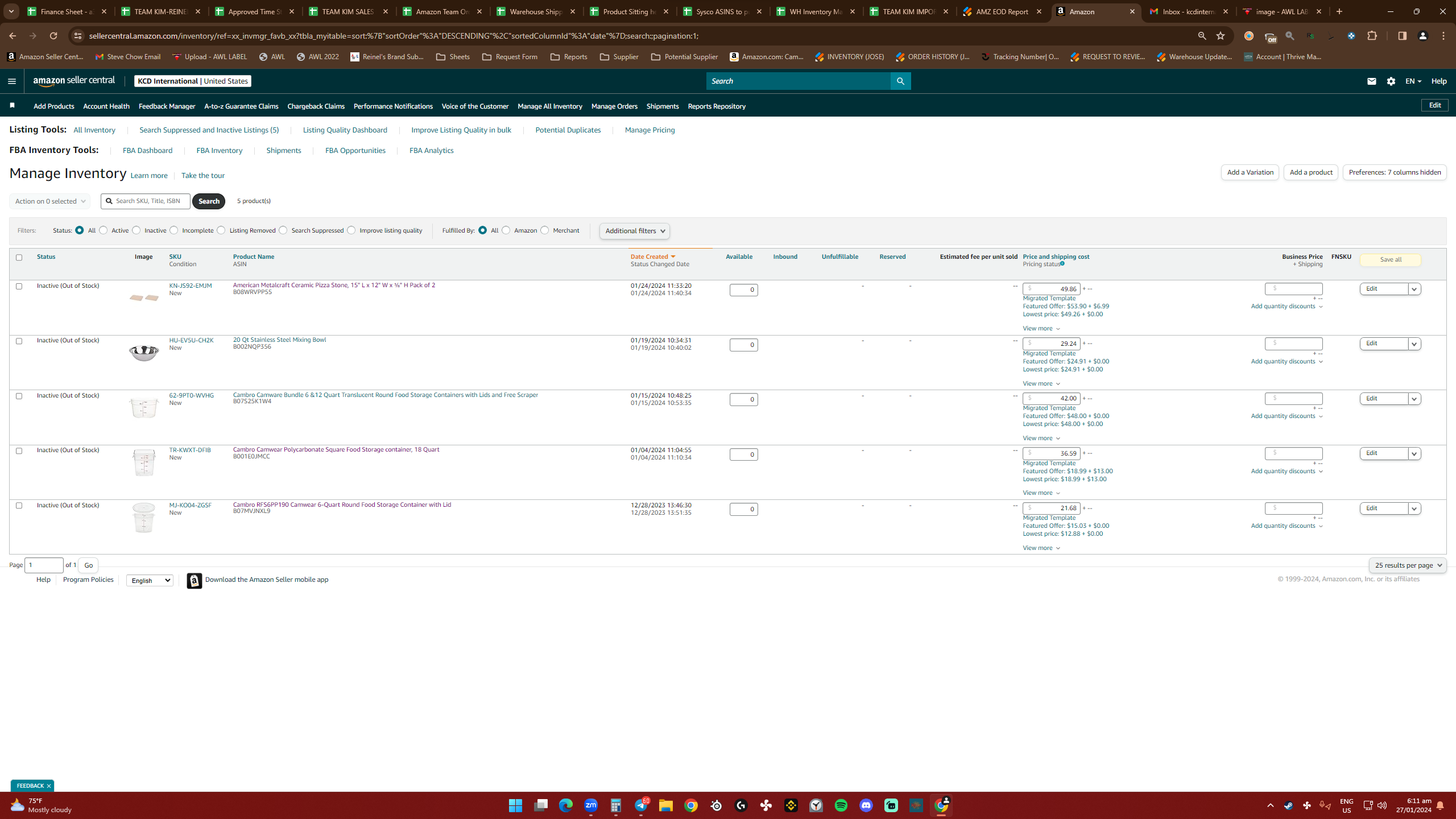Expand View more for 20 Qt Mixing Bowl
The image size is (1456, 819).
point(1041,384)
